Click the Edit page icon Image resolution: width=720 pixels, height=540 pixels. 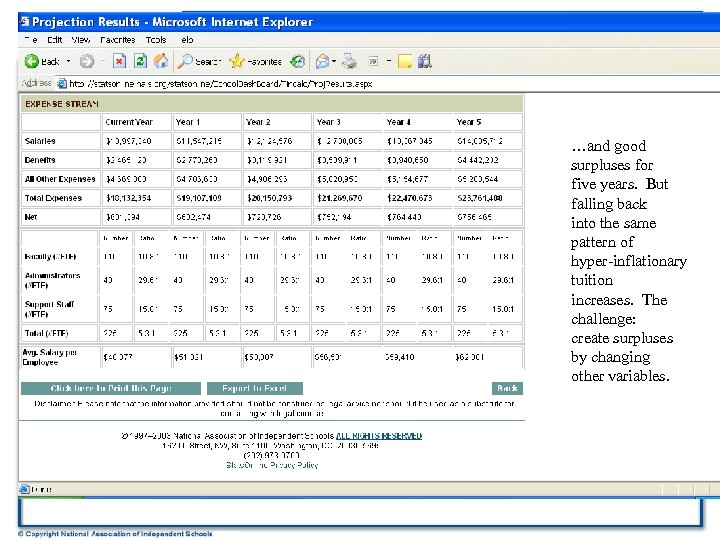pyautogui.click(x=373, y=61)
